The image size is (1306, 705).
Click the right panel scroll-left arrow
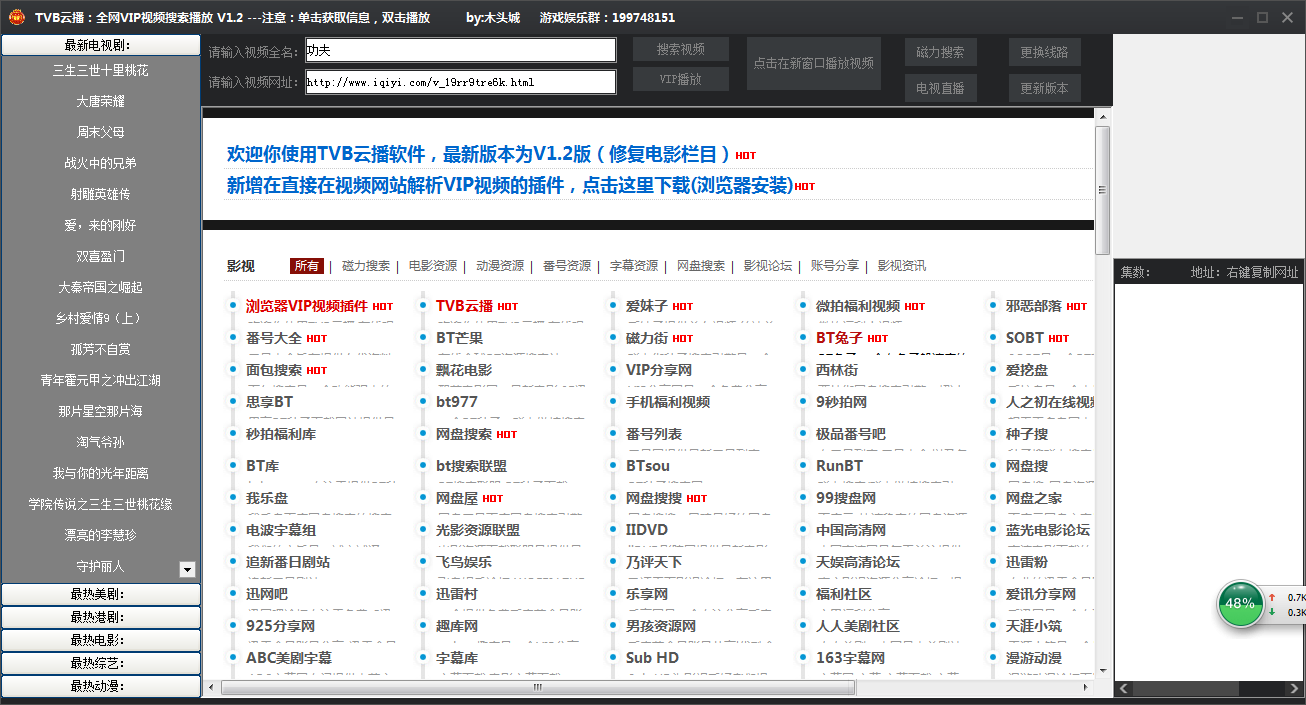pos(1124,688)
